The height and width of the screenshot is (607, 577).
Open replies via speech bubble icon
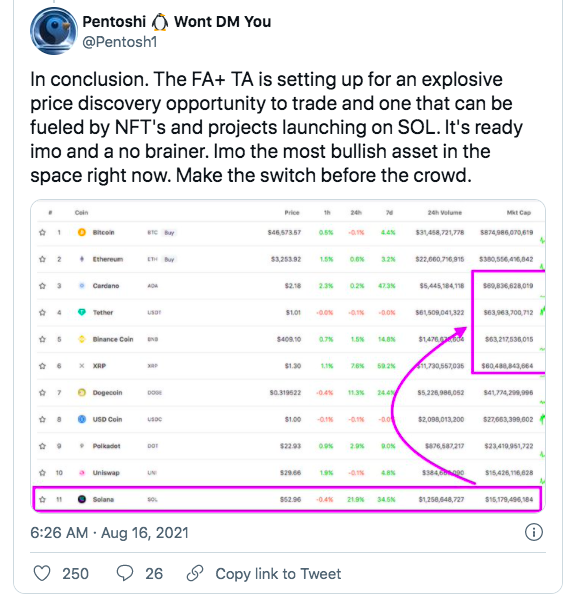coord(125,573)
